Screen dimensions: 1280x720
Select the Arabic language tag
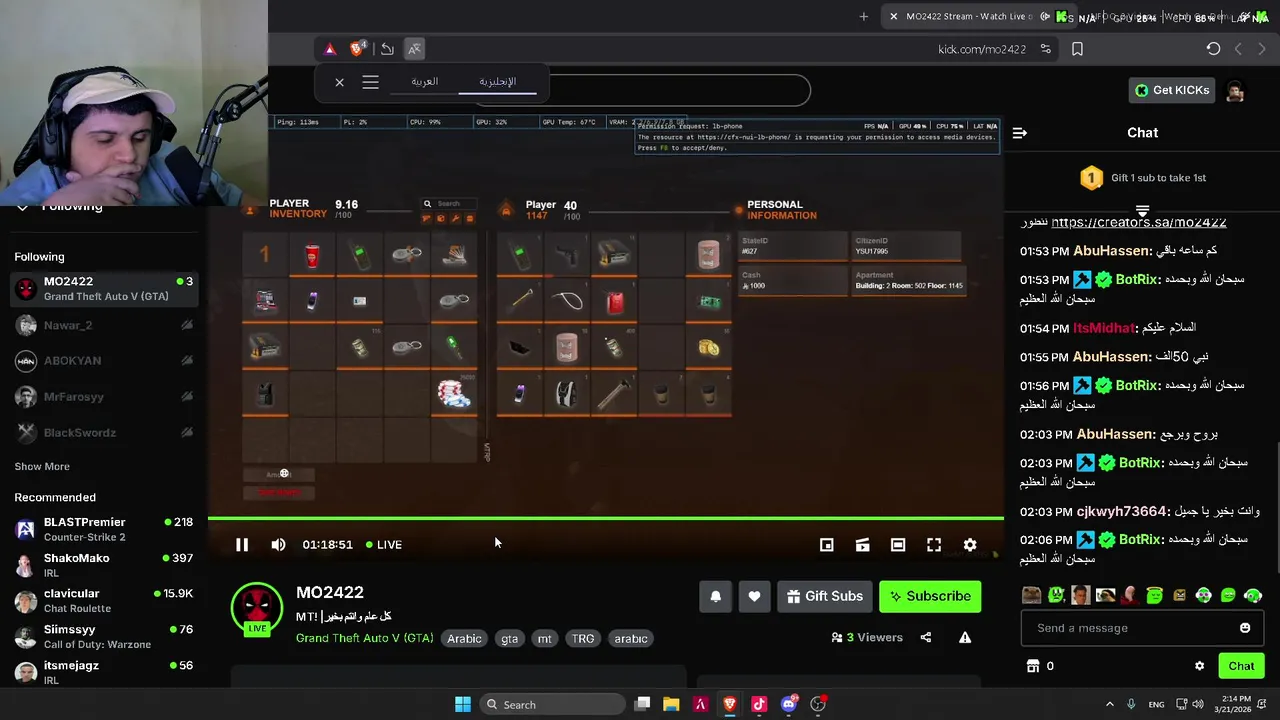coord(464,638)
